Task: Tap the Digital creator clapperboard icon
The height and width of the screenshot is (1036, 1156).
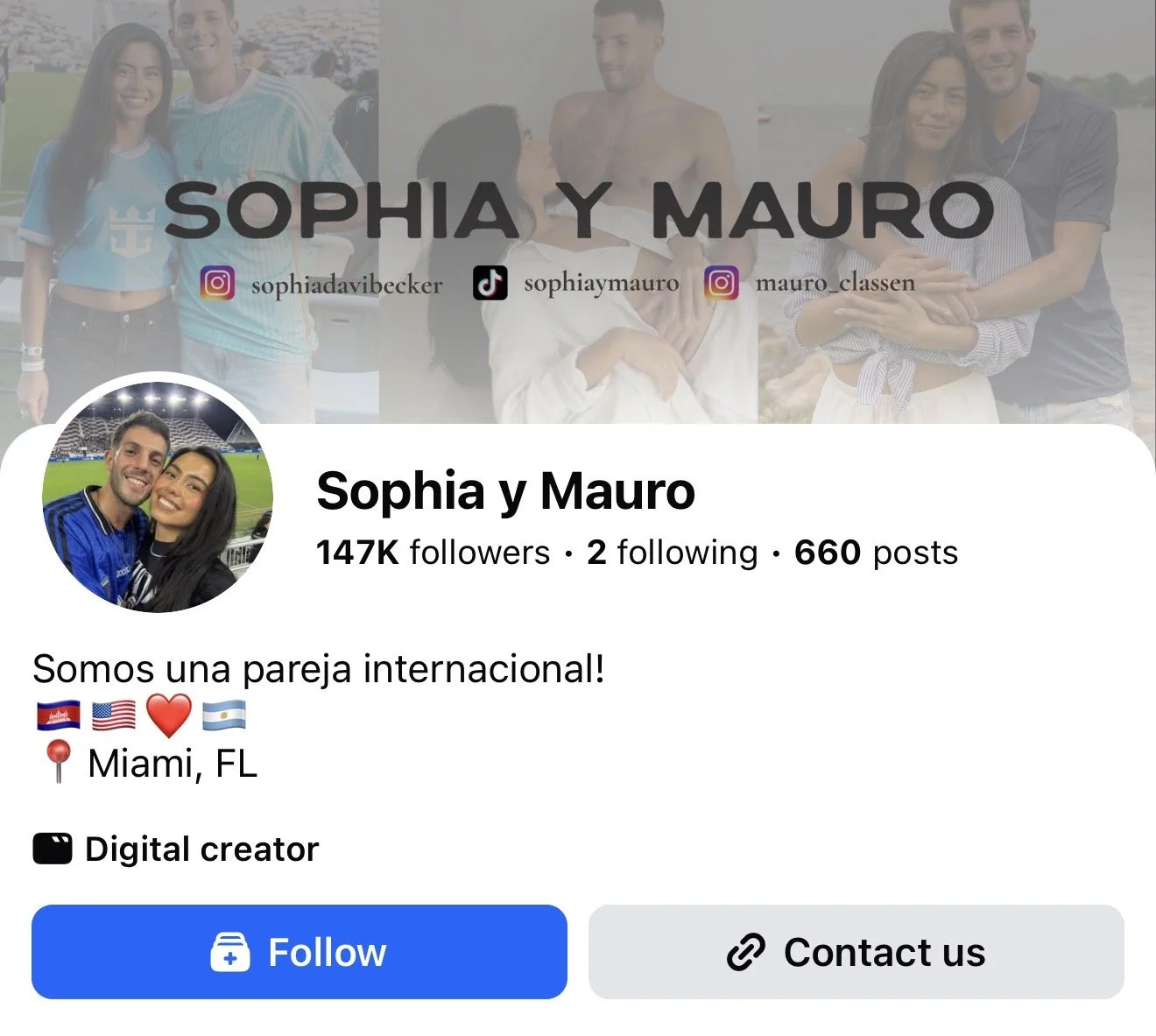Action: pyautogui.click(x=53, y=849)
